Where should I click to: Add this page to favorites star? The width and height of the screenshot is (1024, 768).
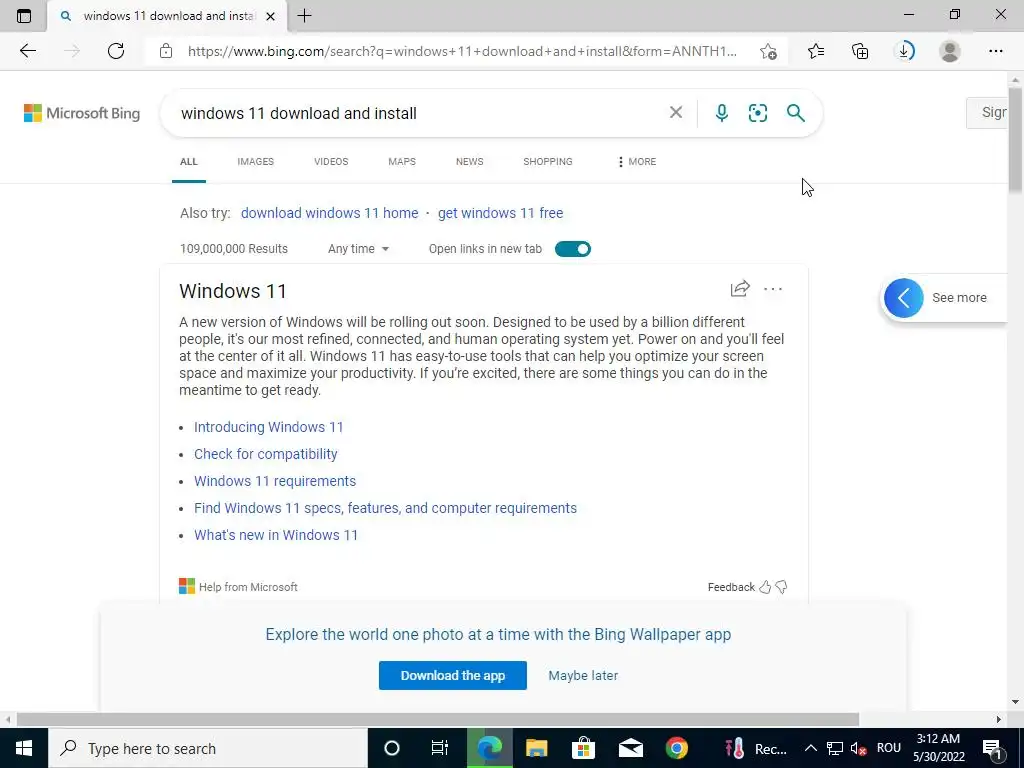[769, 51]
